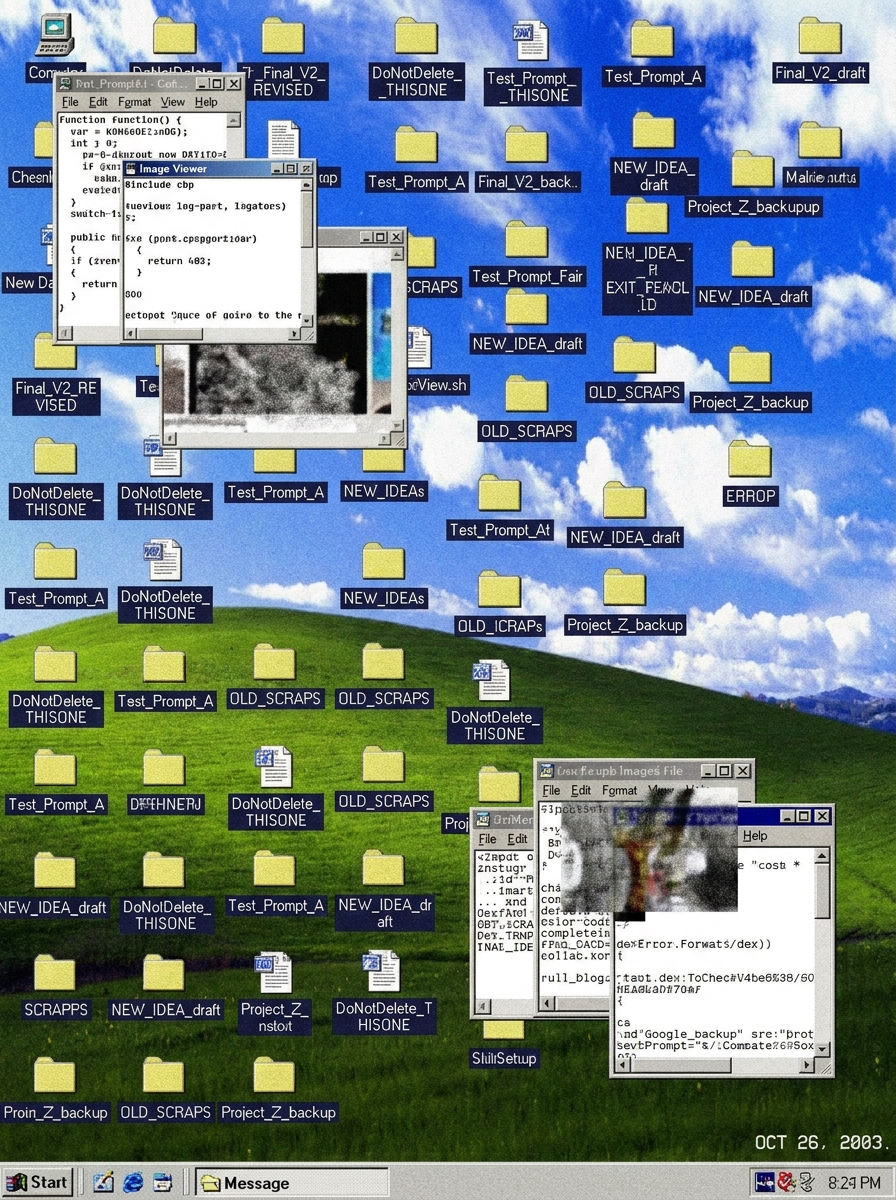Screen dimensions: 896x1200
Task: Click the blue system tray icon
Action: pos(765,1183)
